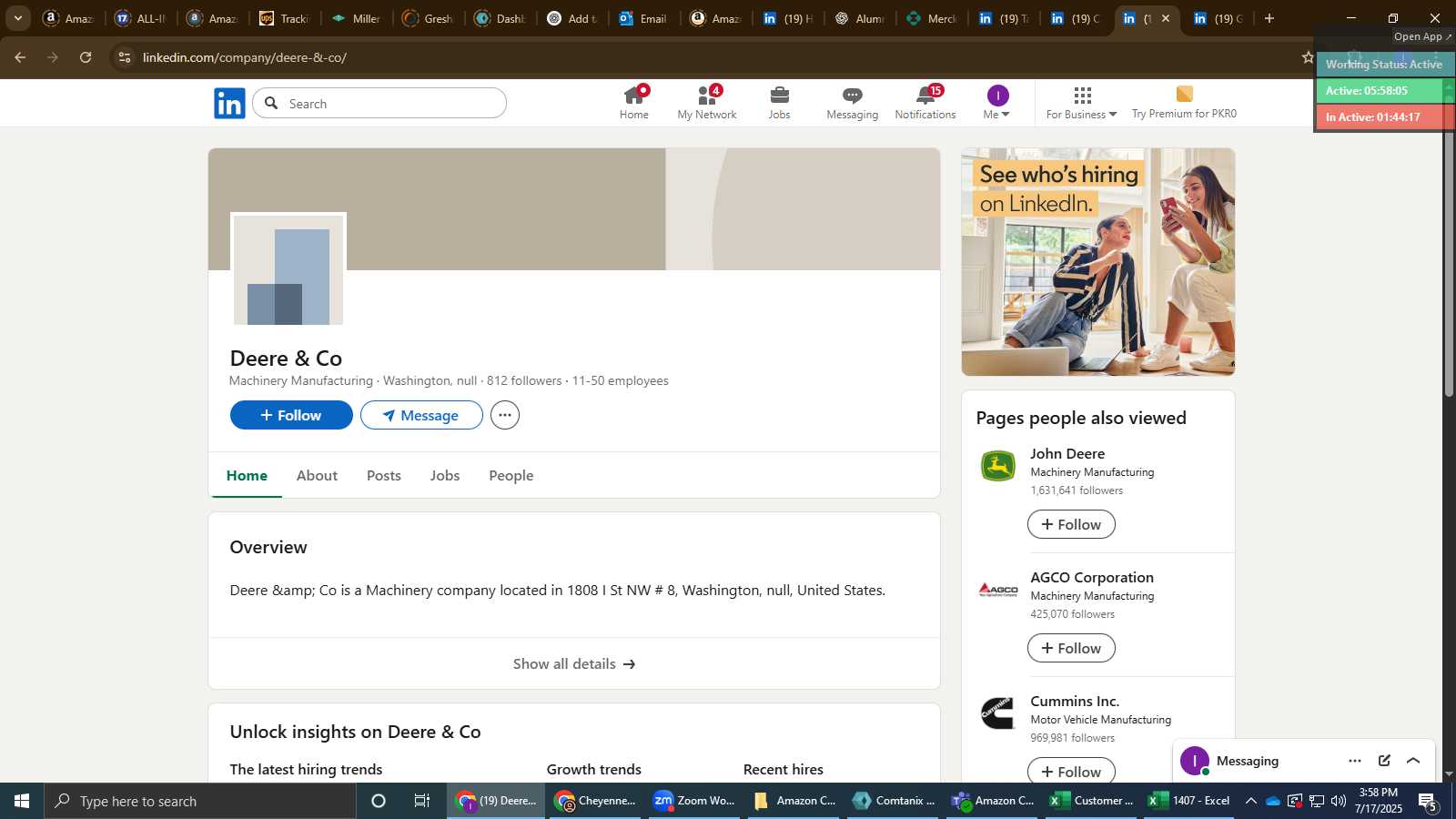The width and height of the screenshot is (1456, 819).
Task: Switch to the Email browser tab
Action: click(x=643, y=18)
